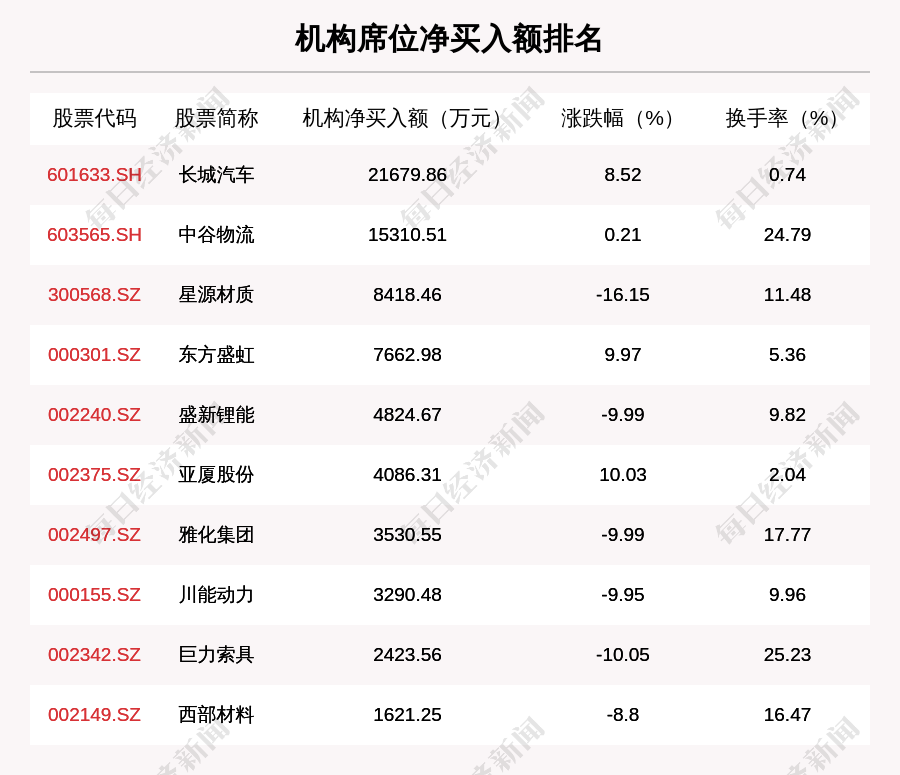Image resolution: width=900 pixels, height=775 pixels.
Task: Click price change value -16.15
Action: point(623,294)
